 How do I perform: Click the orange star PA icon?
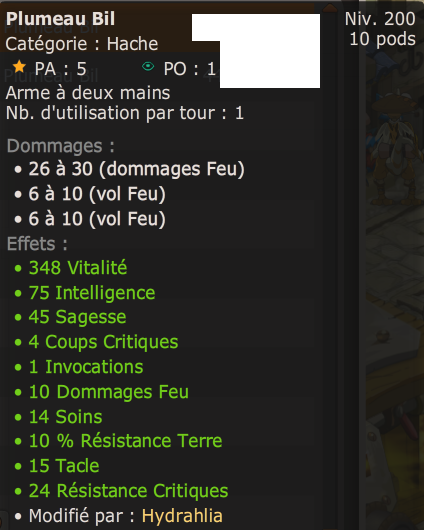point(19,67)
